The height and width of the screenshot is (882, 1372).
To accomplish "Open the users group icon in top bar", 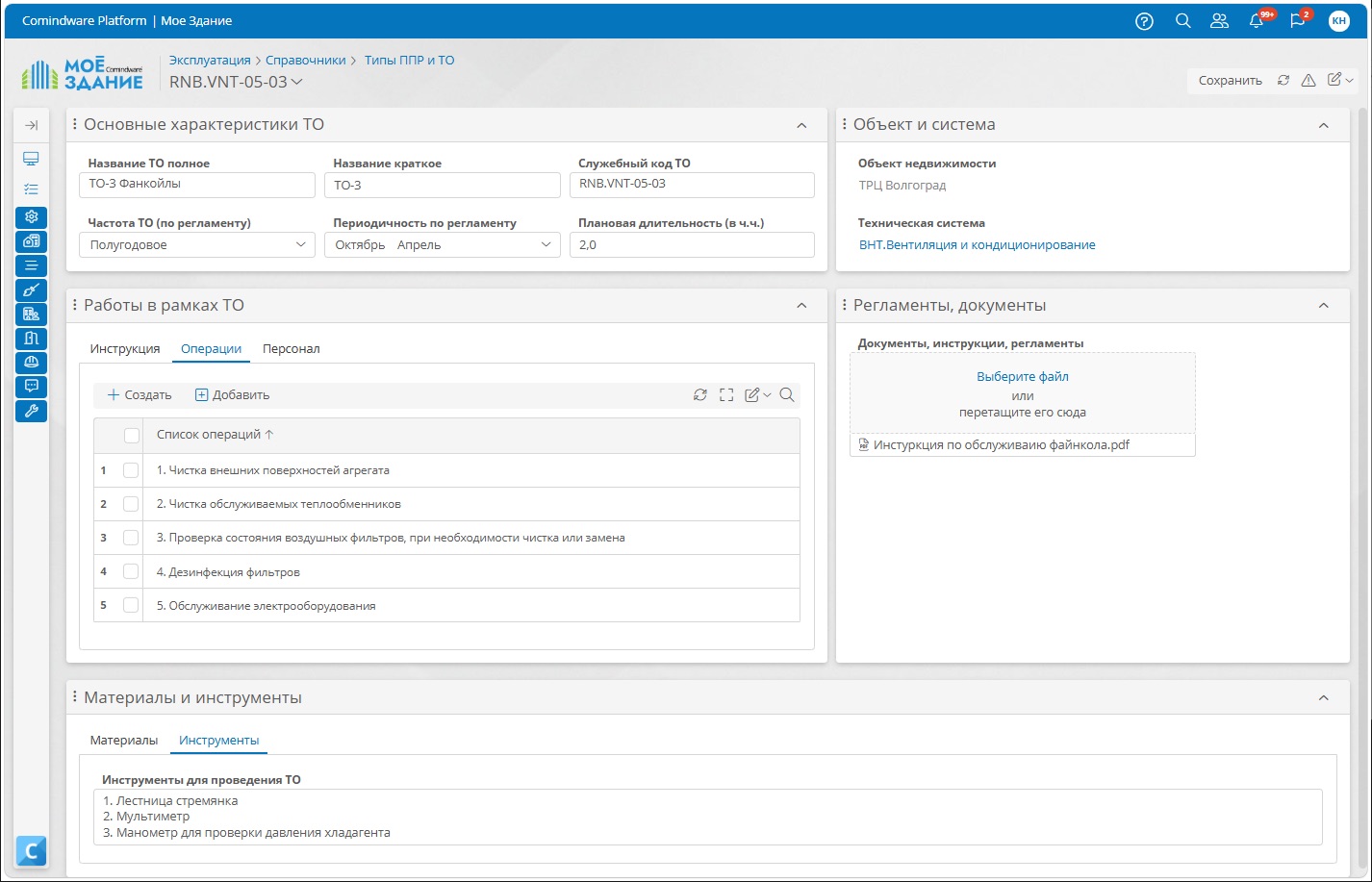I will click(x=1219, y=21).
